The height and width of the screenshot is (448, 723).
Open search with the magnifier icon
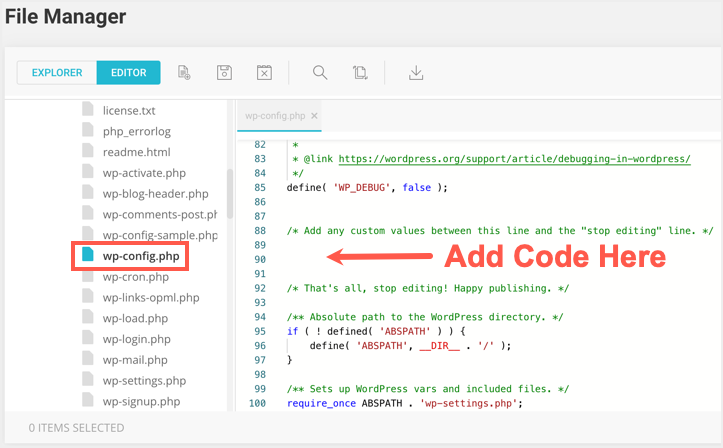(320, 72)
